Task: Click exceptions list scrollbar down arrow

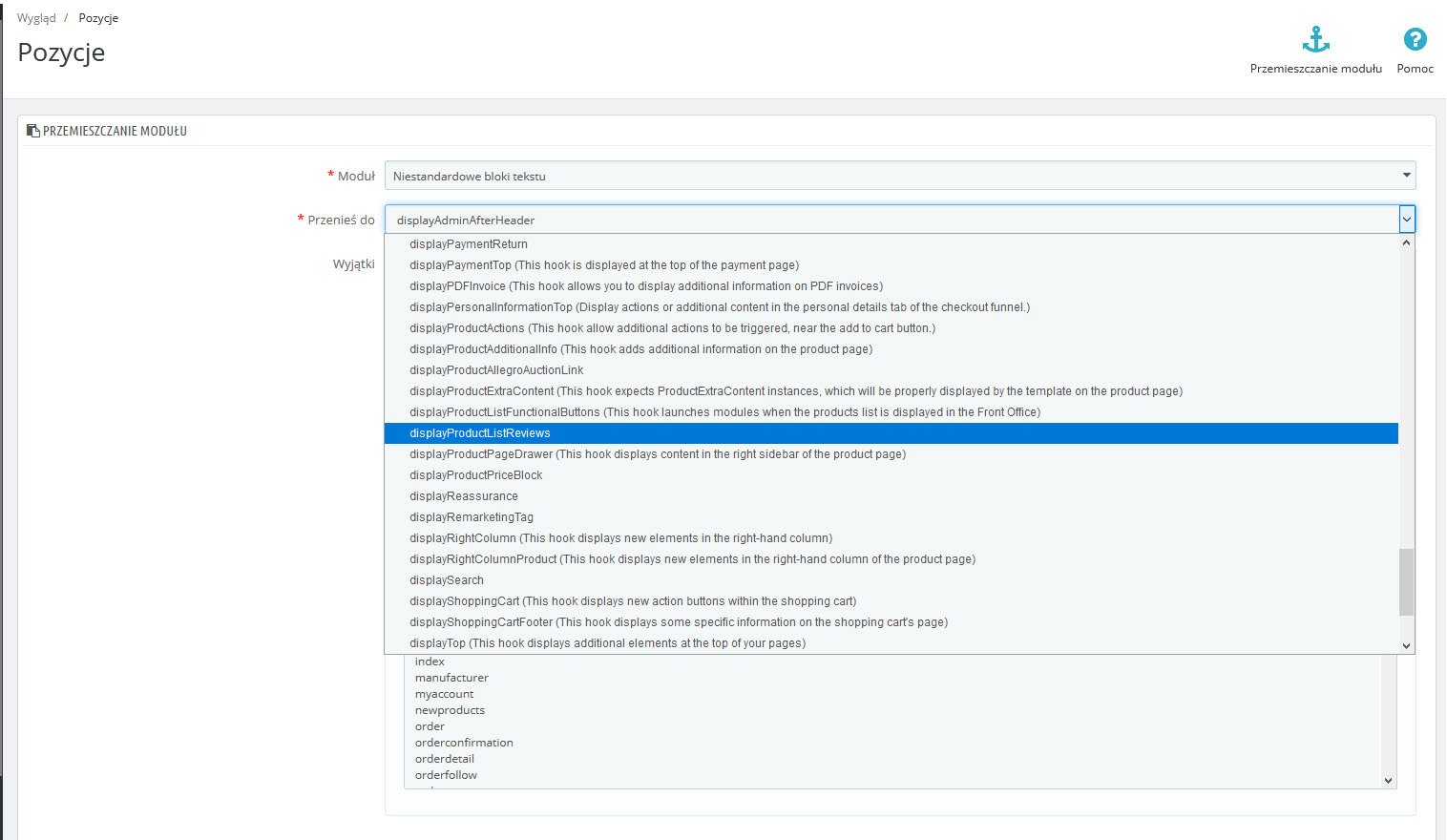Action: (x=1388, y=781)
